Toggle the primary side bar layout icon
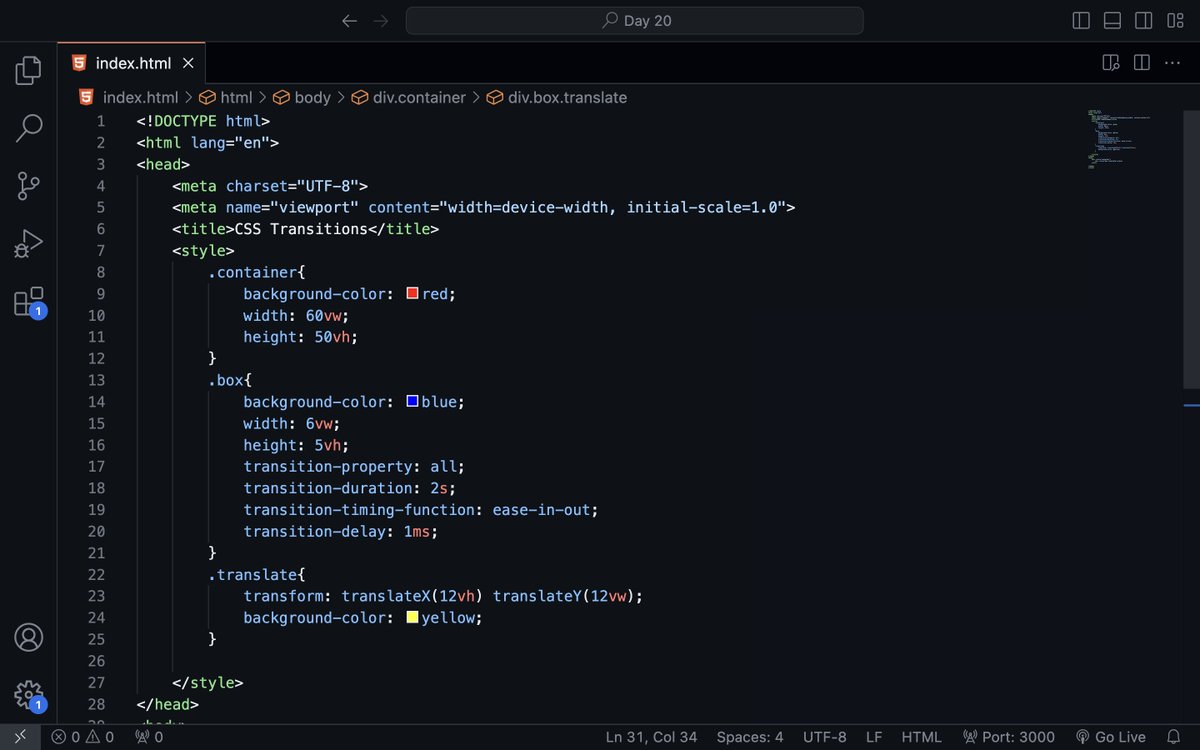Viewport: 1200px width, 750px height. click(x=1081, y=21)
